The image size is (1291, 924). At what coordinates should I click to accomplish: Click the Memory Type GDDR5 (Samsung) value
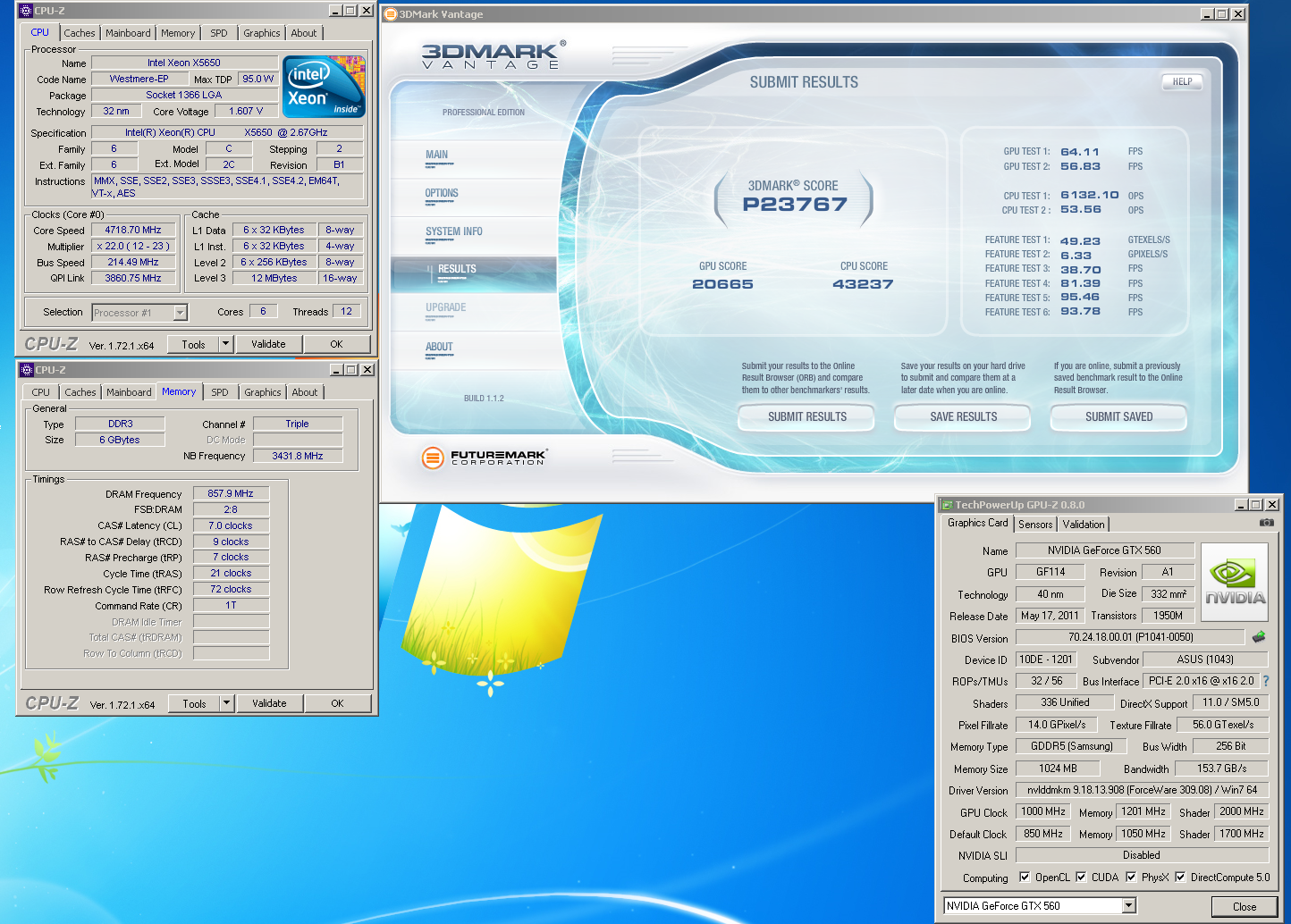click(x=1072, y=746)
